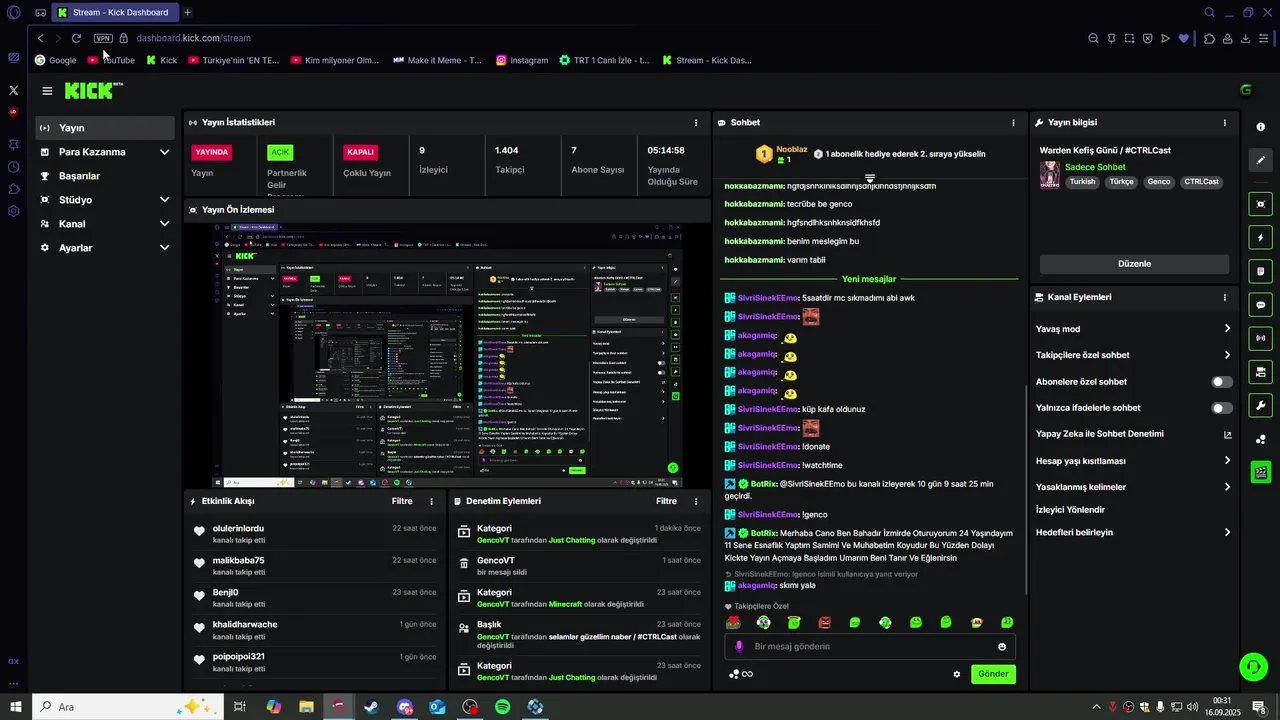Image resolution: width=1280 pixels, height=720 pixels.
Task: Switch to Stream - Kick Dashboard browser tab
Action: [x=113, y=13]
